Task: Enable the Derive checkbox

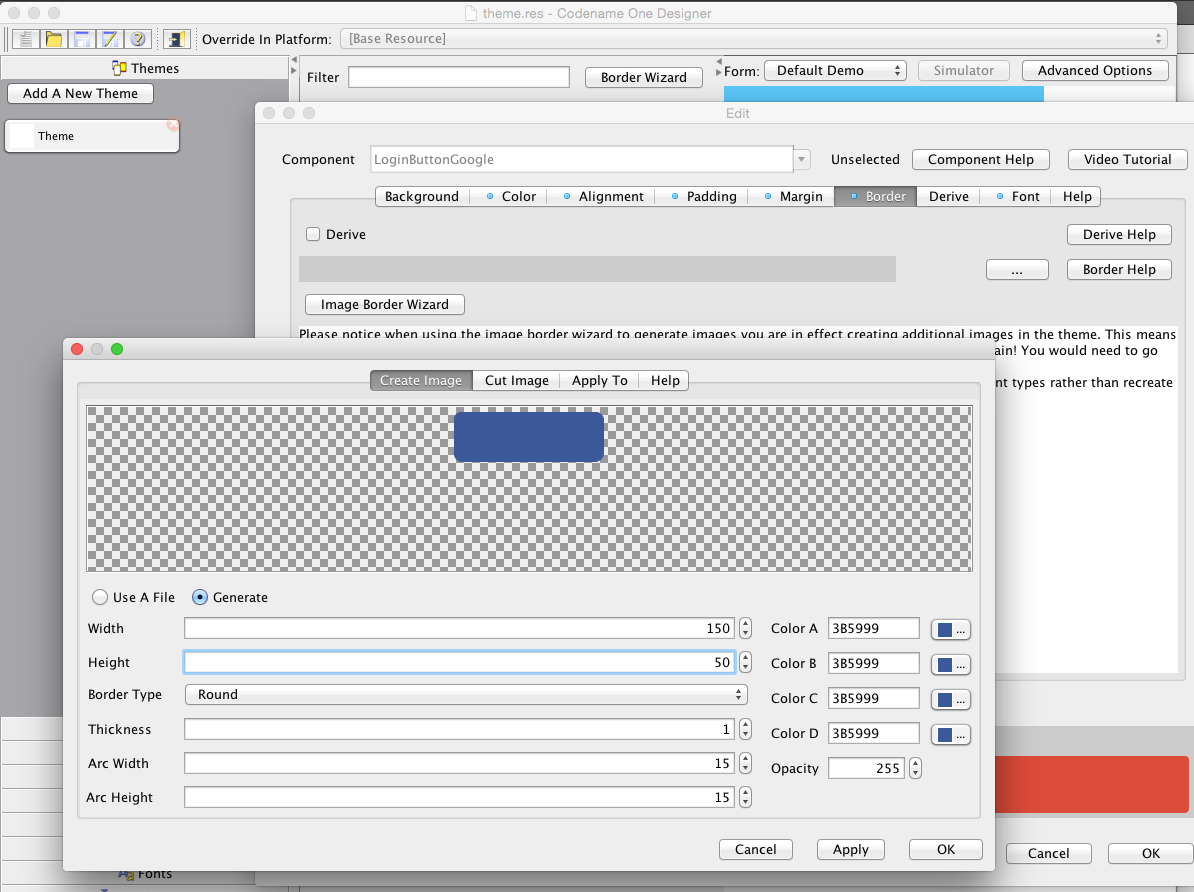Action: pyautogui.click(x=313, y=234)
